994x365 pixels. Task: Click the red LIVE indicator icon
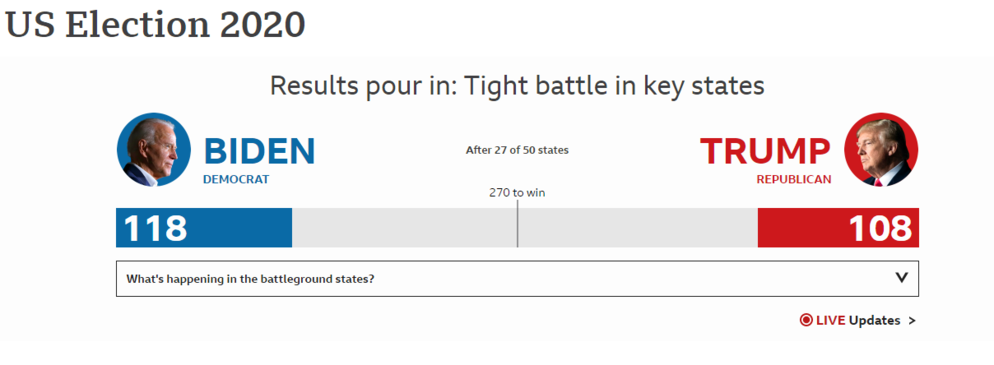(x=806, y=320)
